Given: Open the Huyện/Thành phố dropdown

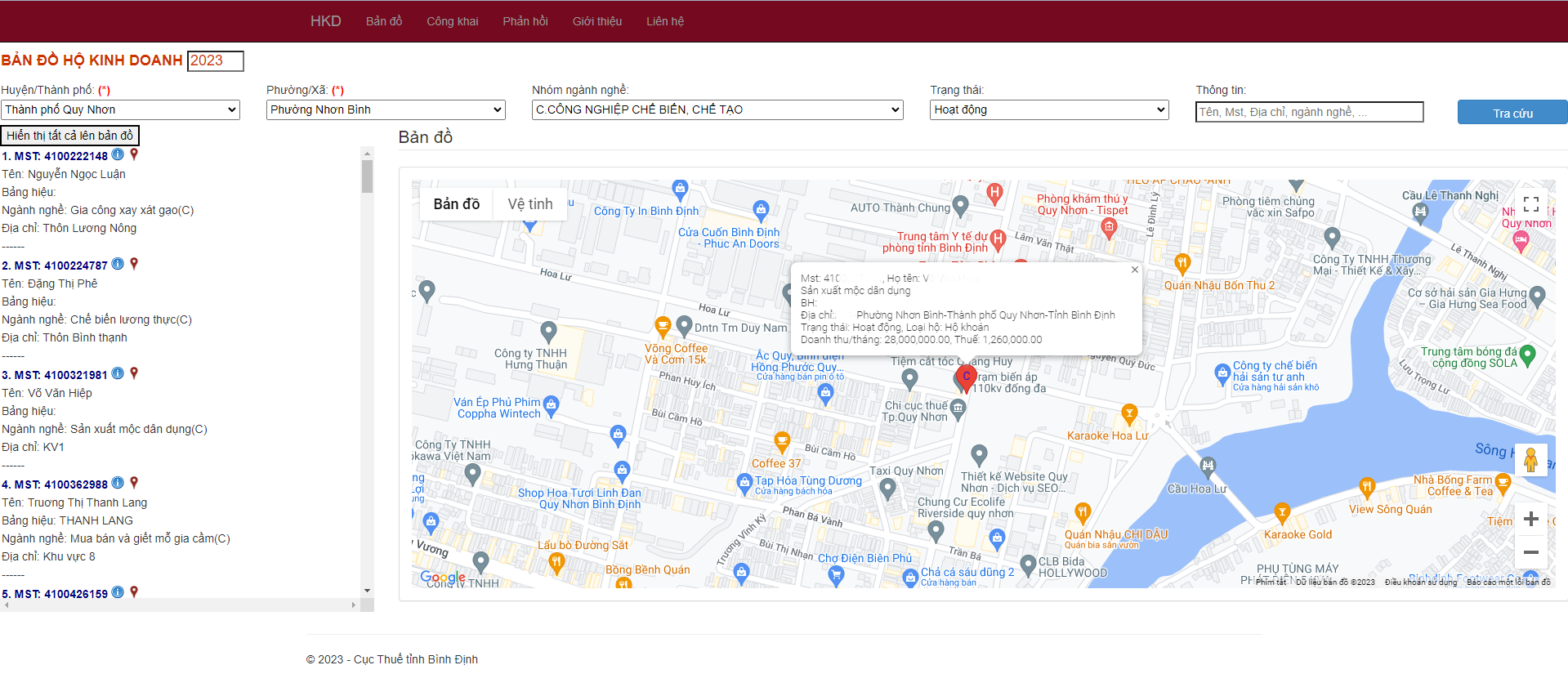Looking at the screenshot, I should point(120,109).
